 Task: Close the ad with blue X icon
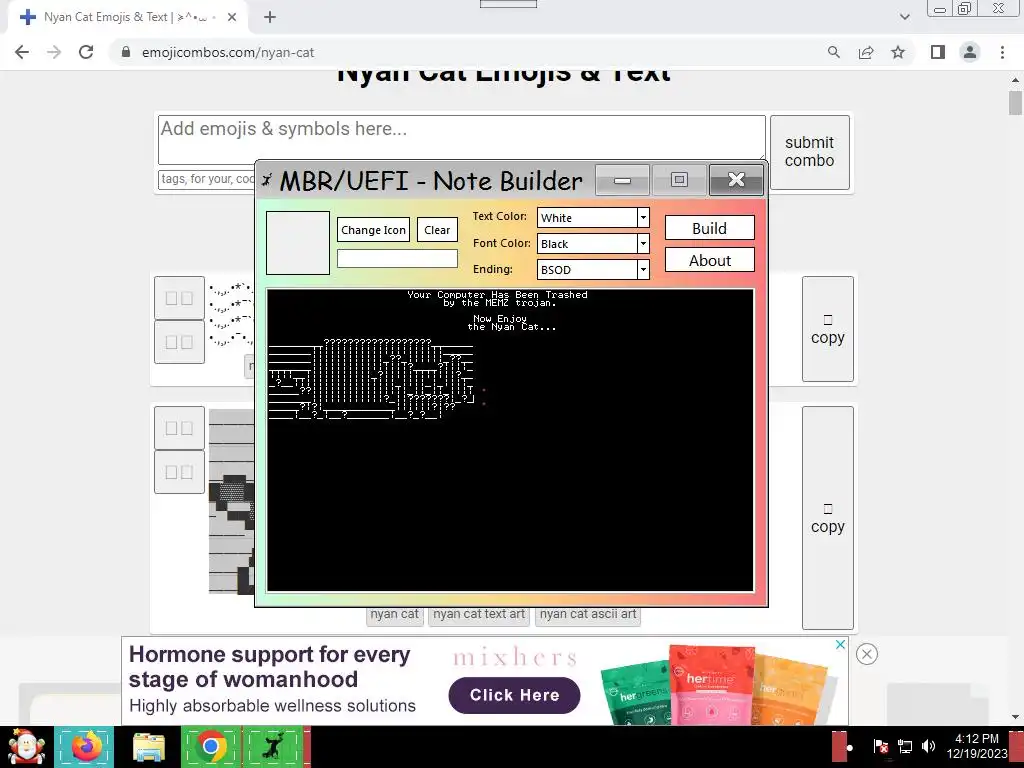pos(840,645)
